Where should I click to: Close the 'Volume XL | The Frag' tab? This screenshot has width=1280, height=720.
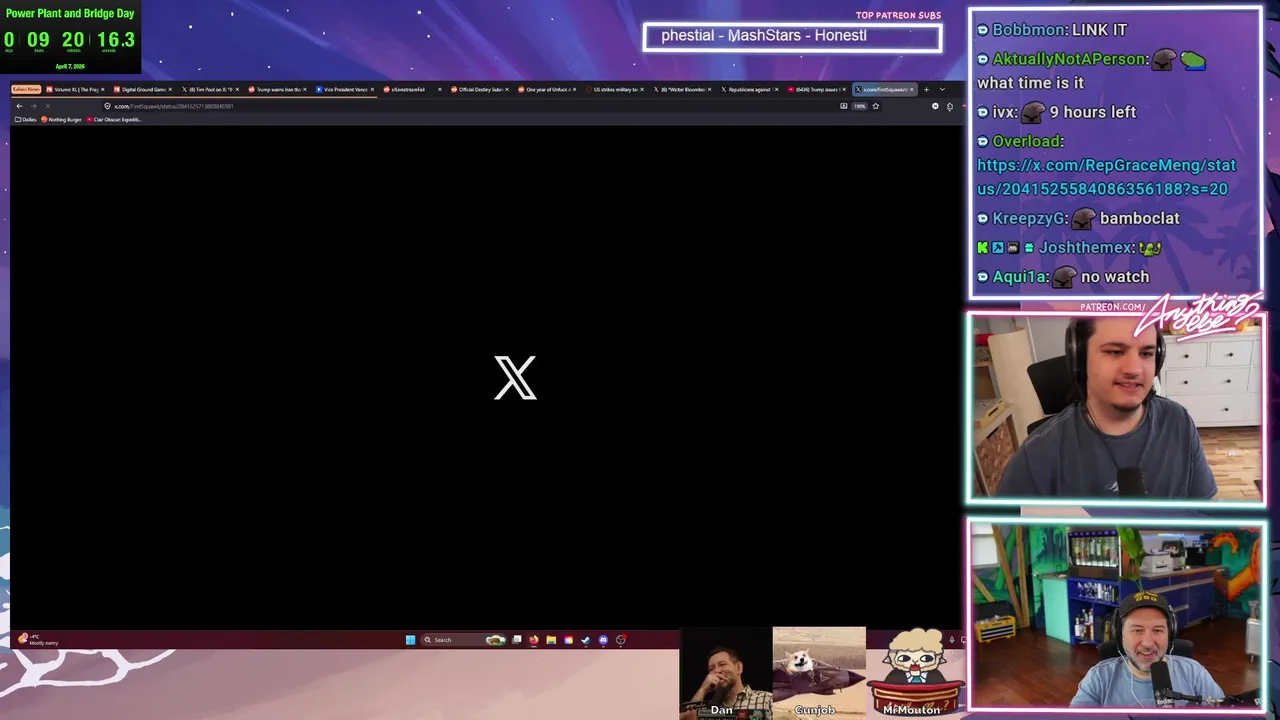[102, 89]
